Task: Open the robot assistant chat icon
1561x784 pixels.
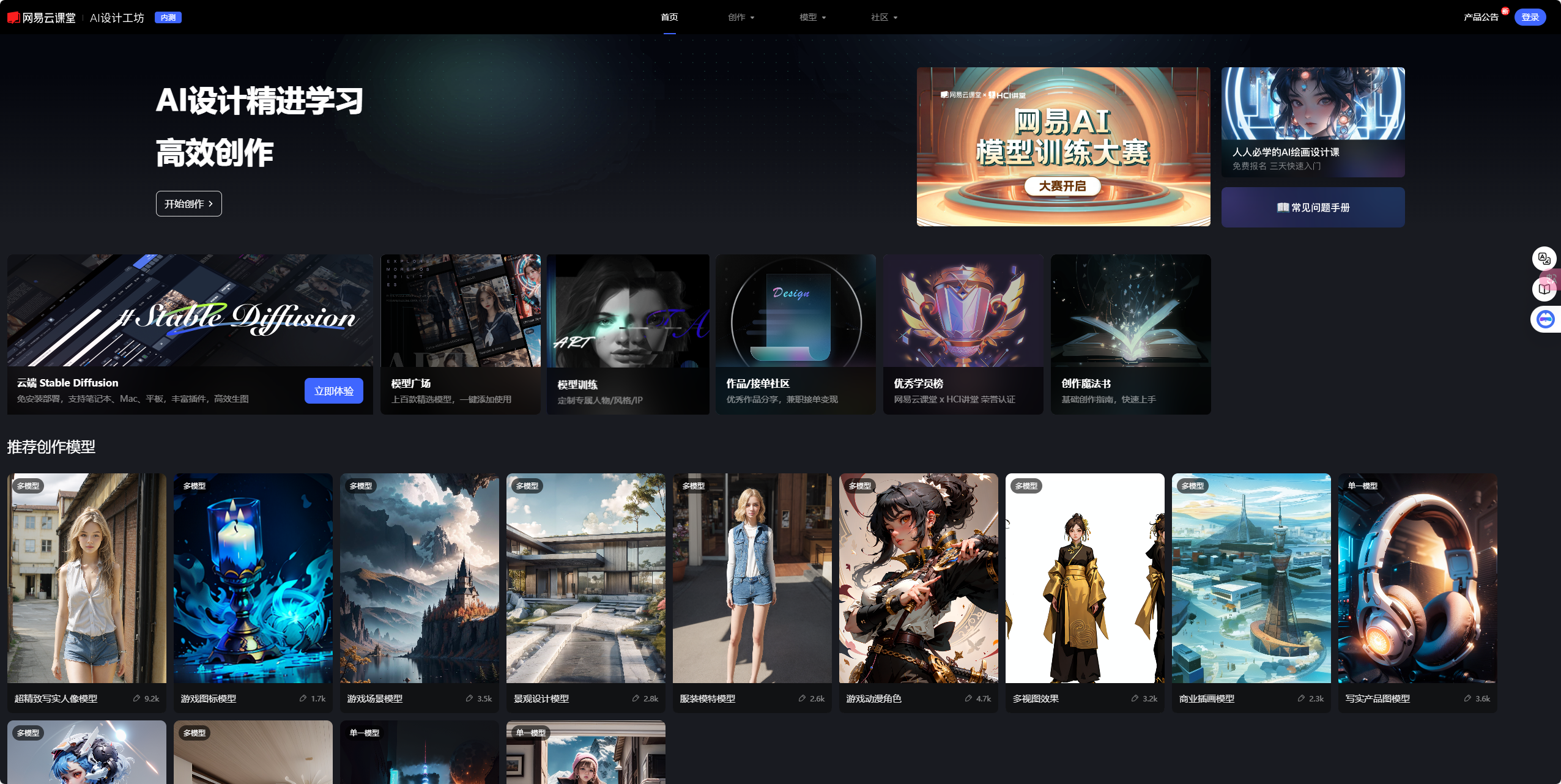Action: pyautogui.click(x=1545, y=319)
